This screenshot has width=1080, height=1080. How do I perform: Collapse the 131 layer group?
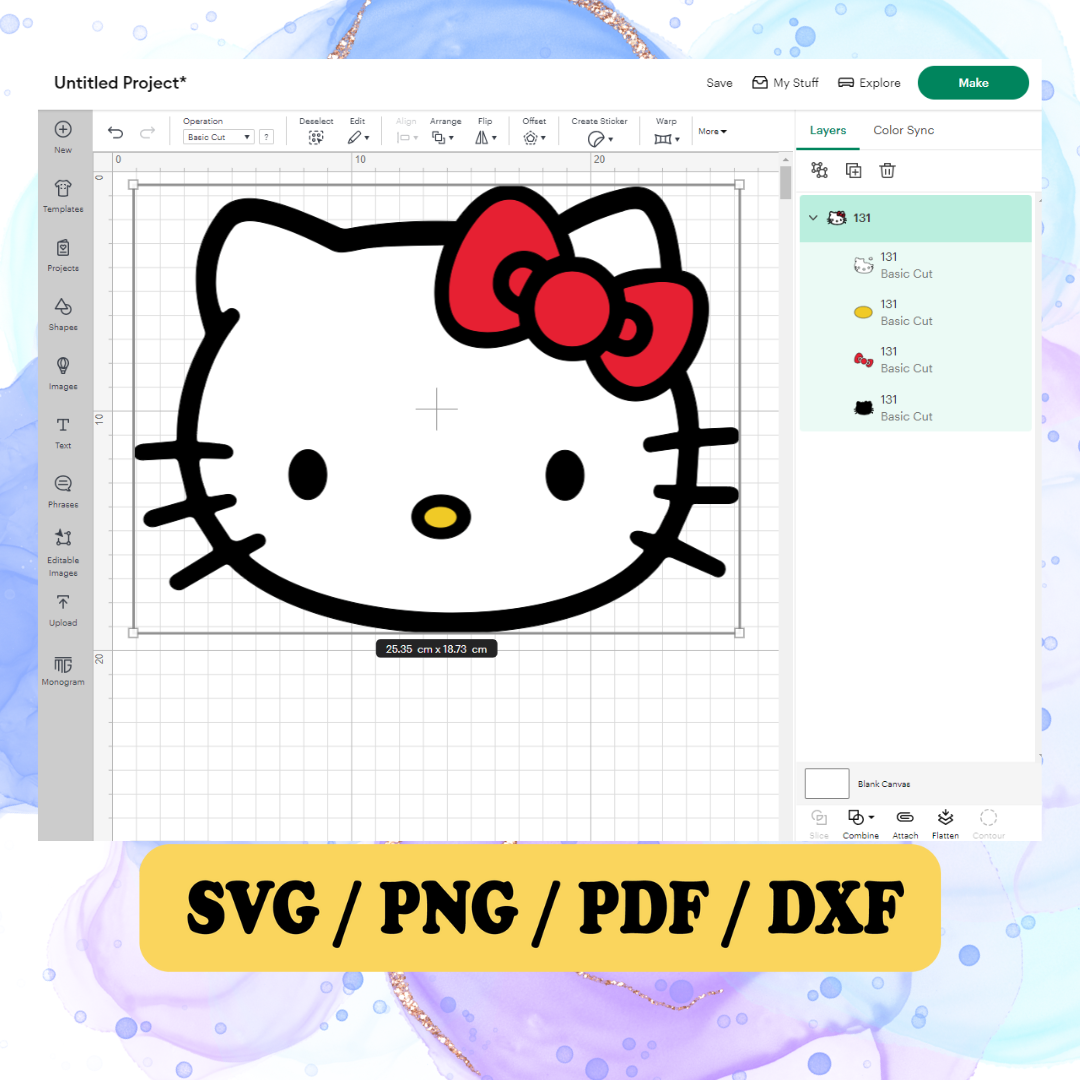tap(813, 218)
